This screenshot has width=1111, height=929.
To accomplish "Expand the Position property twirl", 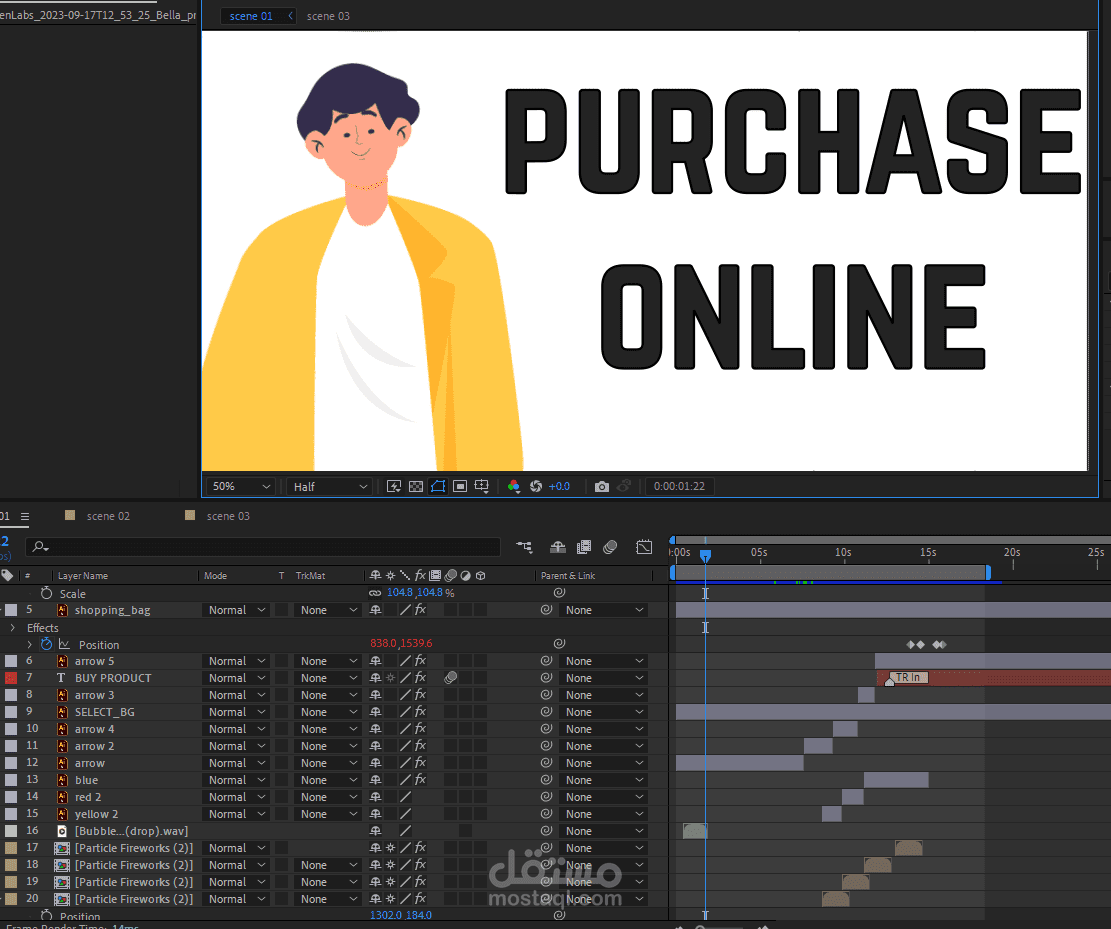I will 29,644.
